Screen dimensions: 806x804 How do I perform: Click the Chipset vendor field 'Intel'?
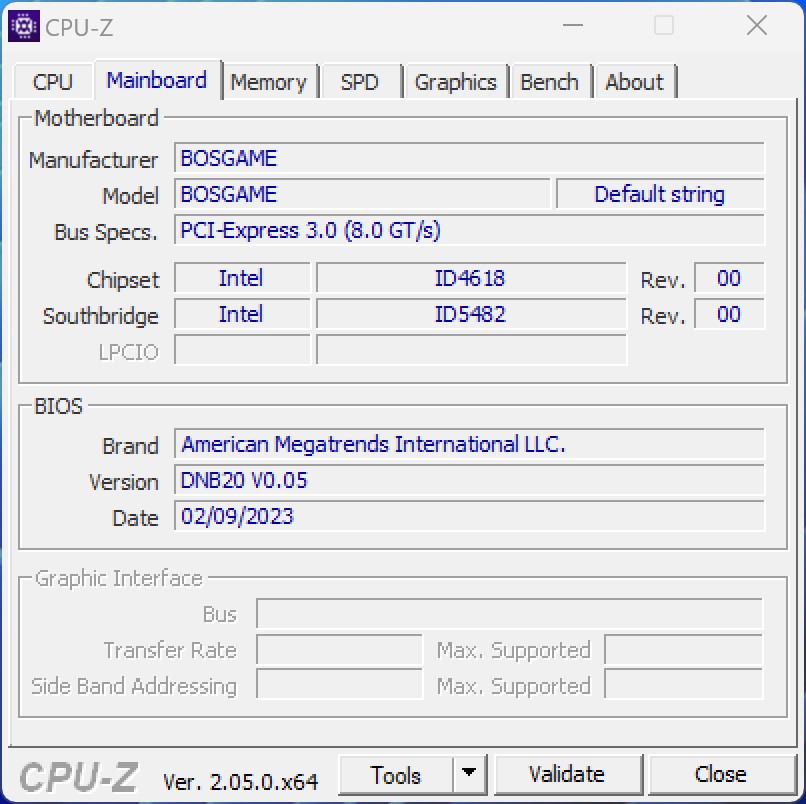pos(242,278)
